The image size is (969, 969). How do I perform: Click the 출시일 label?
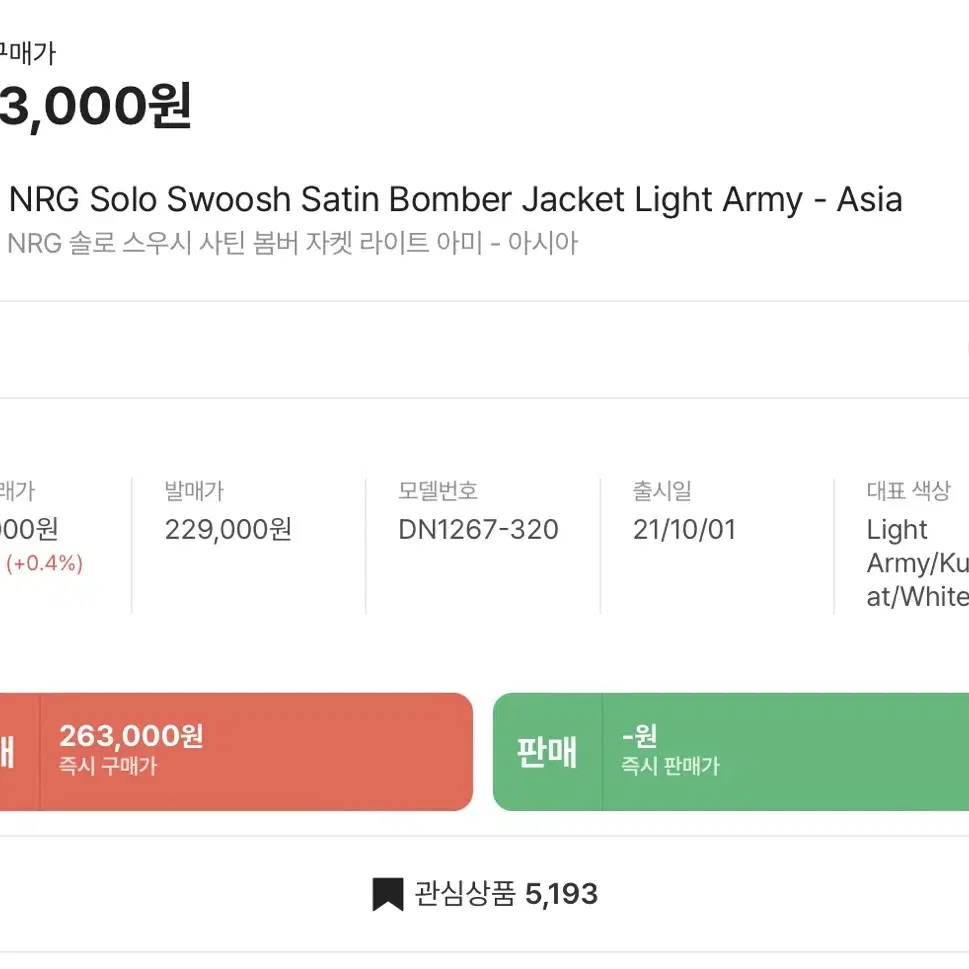tap(662, 491)
